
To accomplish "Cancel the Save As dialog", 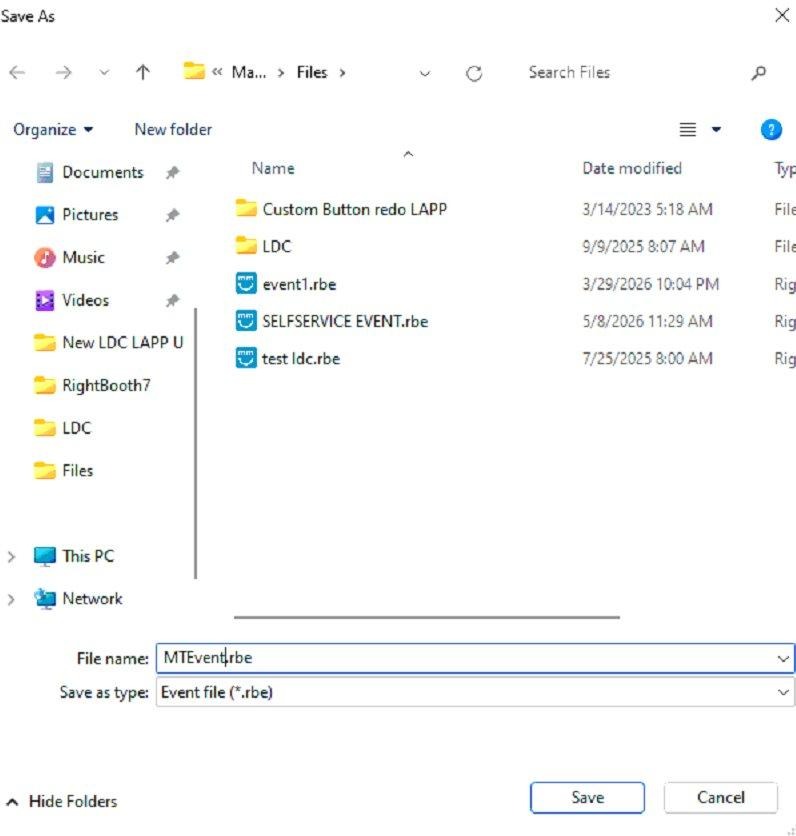I will [x=721, y=798].
